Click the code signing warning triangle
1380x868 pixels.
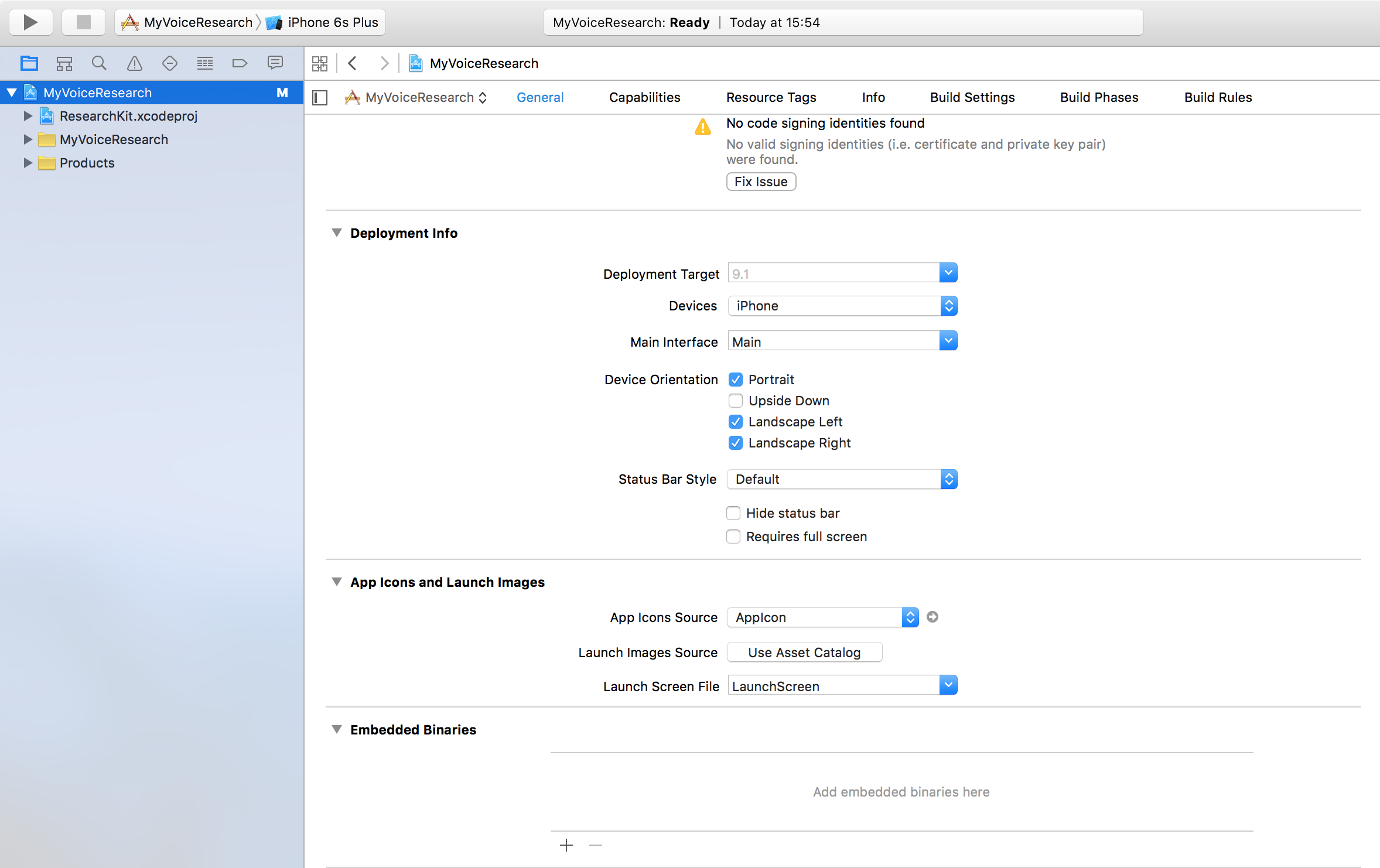(x=703, y=127)
